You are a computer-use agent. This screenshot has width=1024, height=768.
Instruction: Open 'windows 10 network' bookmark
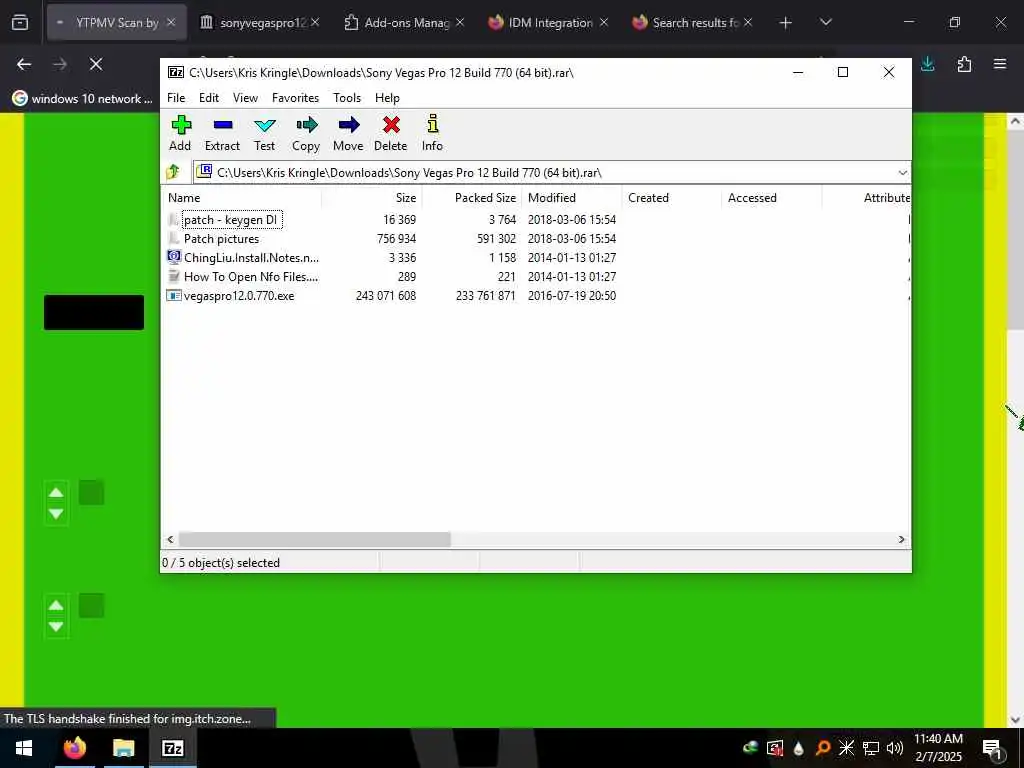tap(82, 99)
